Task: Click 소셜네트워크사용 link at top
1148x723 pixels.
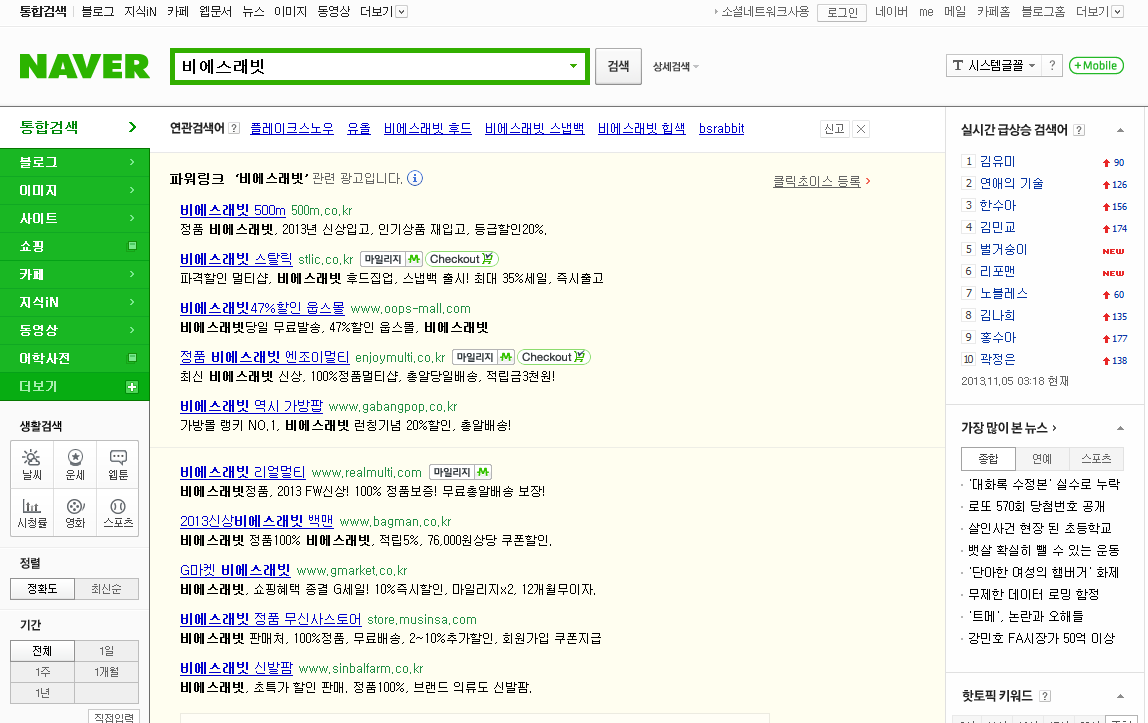Action: click(765, 12)
